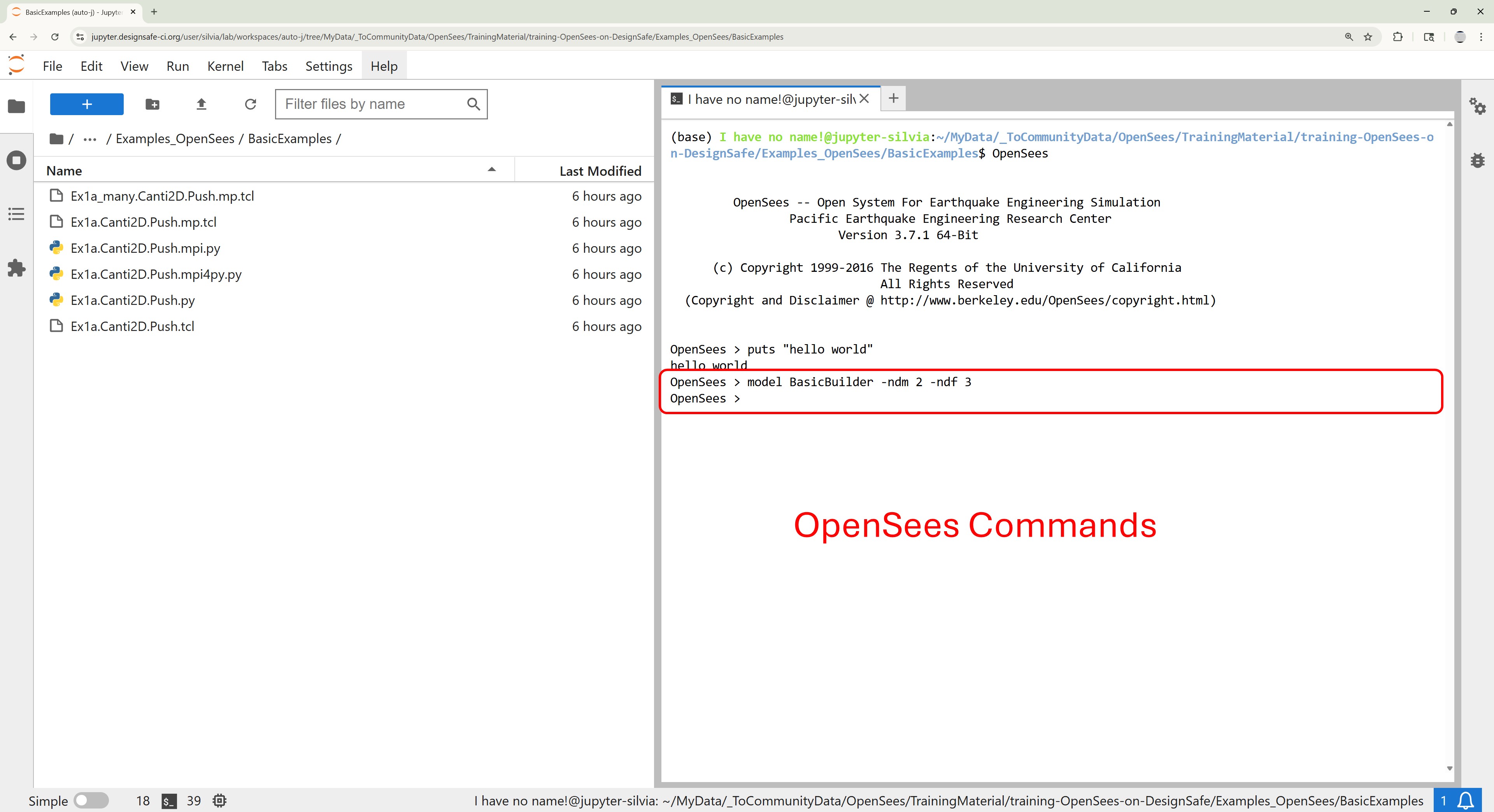Toggle Simple interface mode switch
The height and width of the screenshot is (812, 1494).
pyautogui.click(x=91, y=800)
